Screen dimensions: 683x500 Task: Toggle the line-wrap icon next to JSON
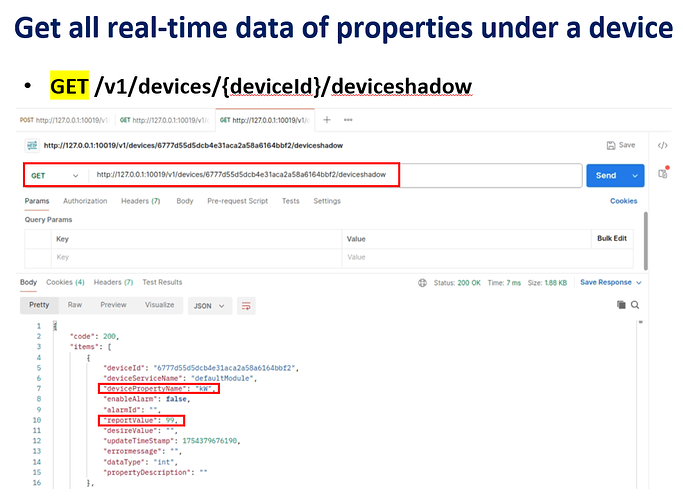coord(246,306)
